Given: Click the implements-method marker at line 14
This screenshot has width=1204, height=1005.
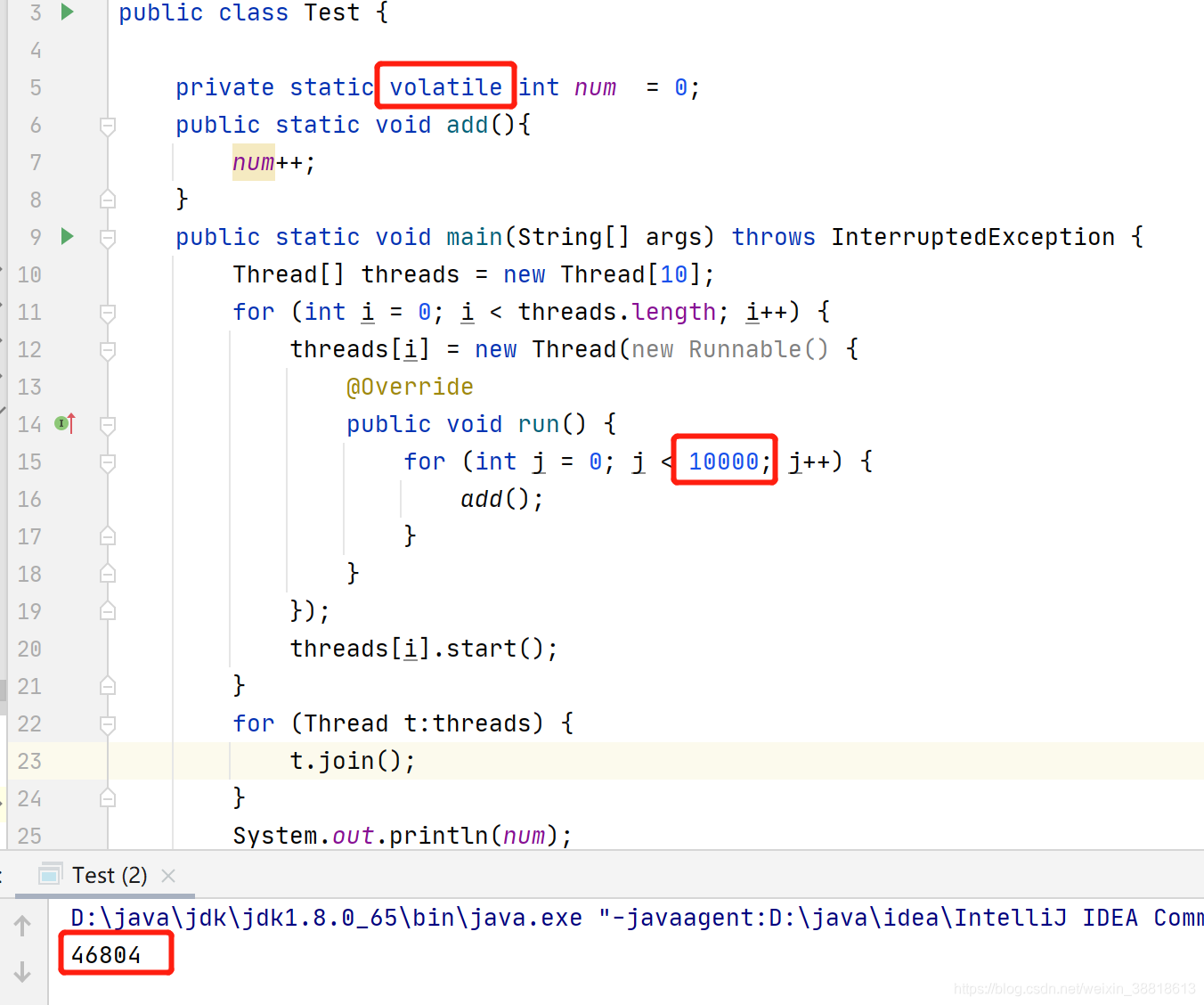Looking at the screenshot, I should coord(64,423).
